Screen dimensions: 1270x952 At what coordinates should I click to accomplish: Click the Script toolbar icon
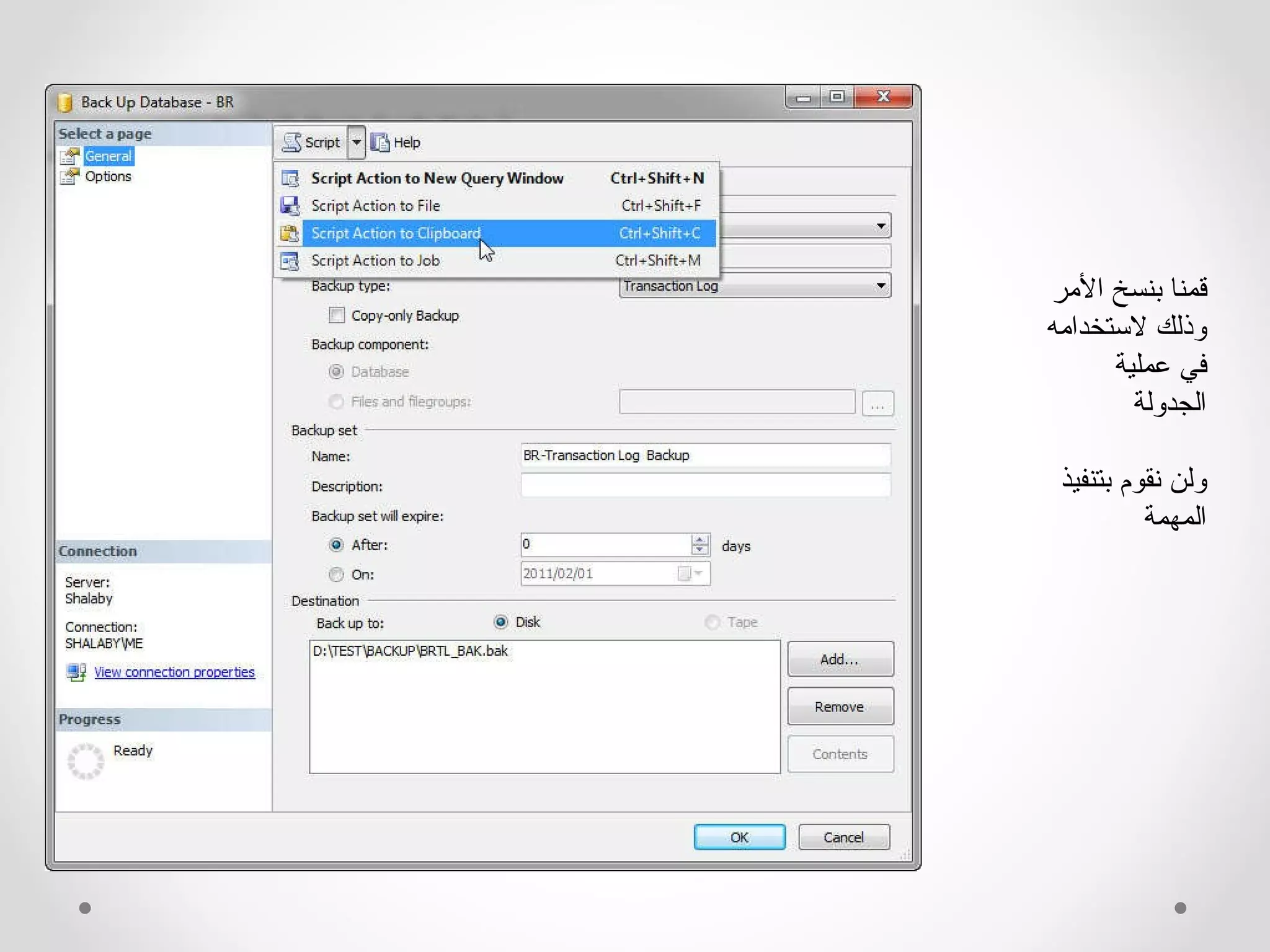[291, 143]
